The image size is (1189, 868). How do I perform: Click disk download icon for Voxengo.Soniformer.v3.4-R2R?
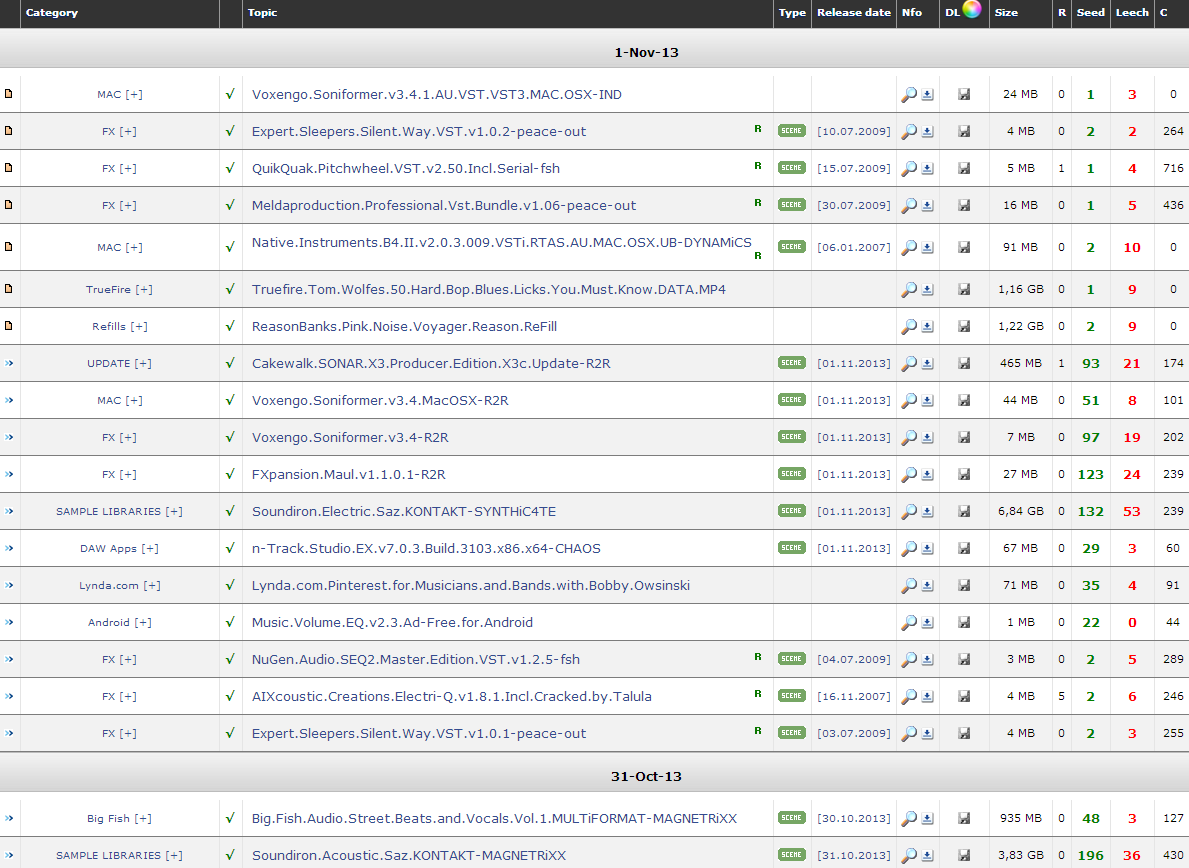coord(964,437)
